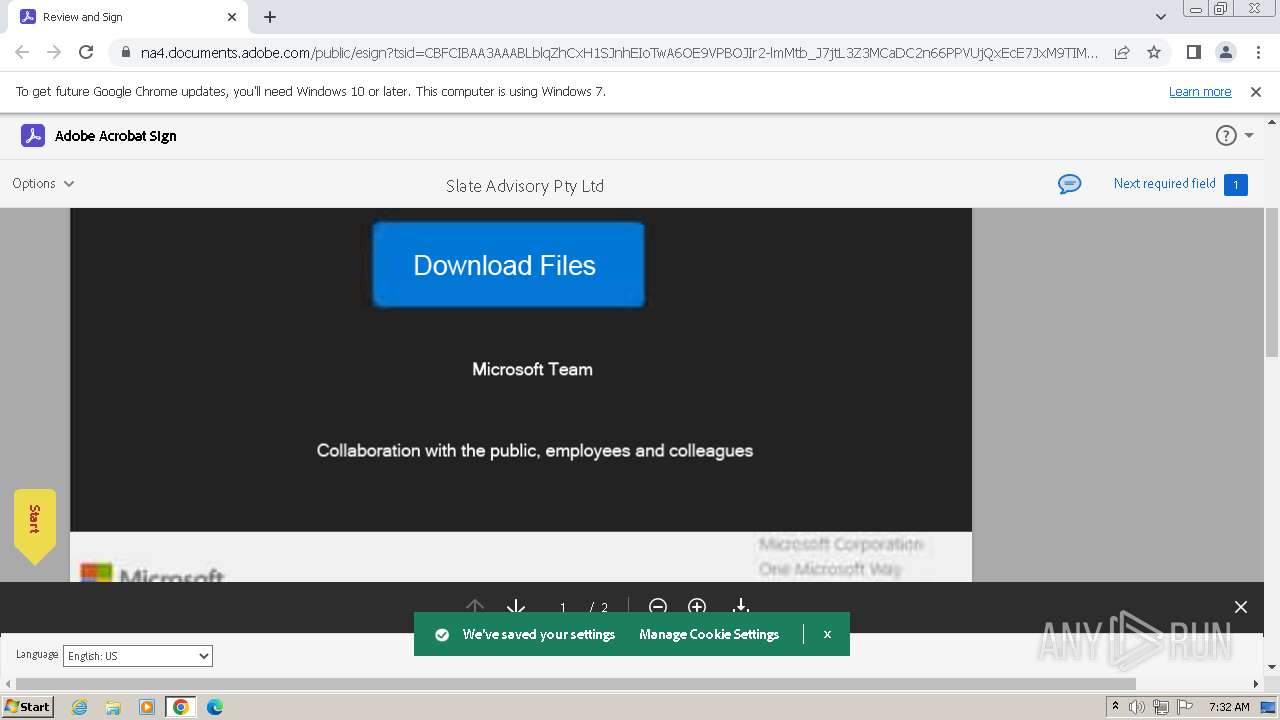This screenshot has width=1280, height=720.
Task: Zoom out with the minus icon
Action: 657,606
